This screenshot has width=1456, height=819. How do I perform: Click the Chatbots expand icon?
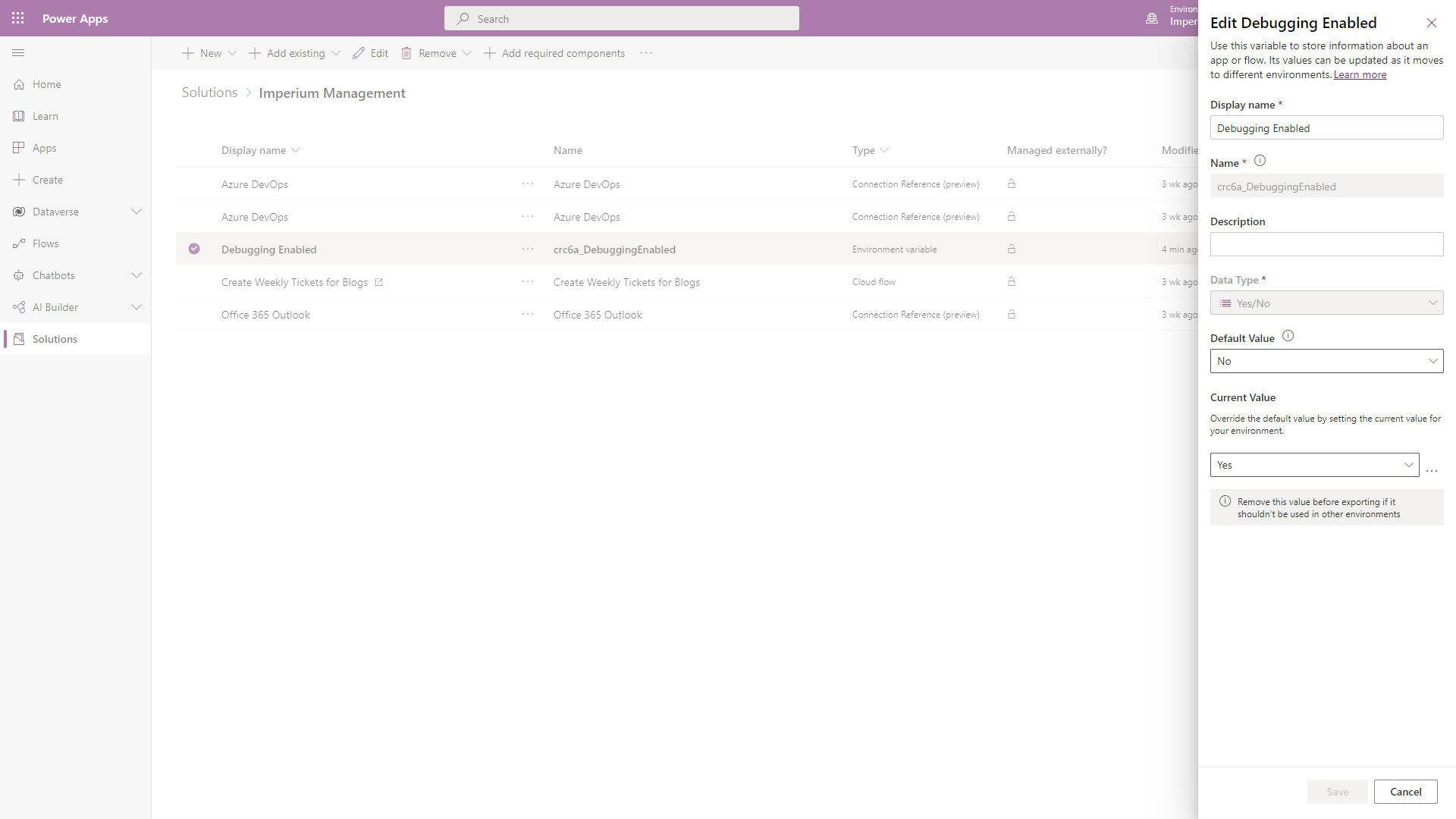coord(138,275)
